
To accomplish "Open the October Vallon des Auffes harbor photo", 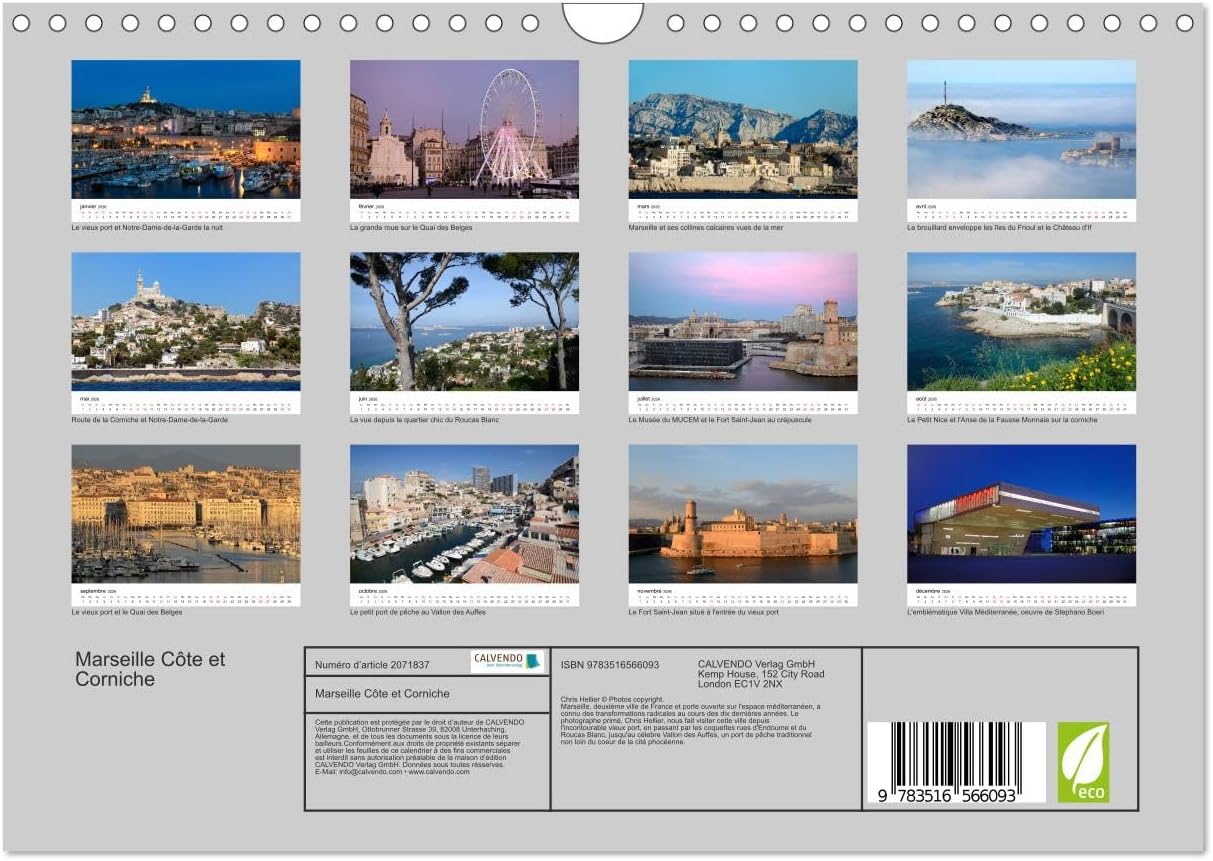I will [x=464, y=514].
